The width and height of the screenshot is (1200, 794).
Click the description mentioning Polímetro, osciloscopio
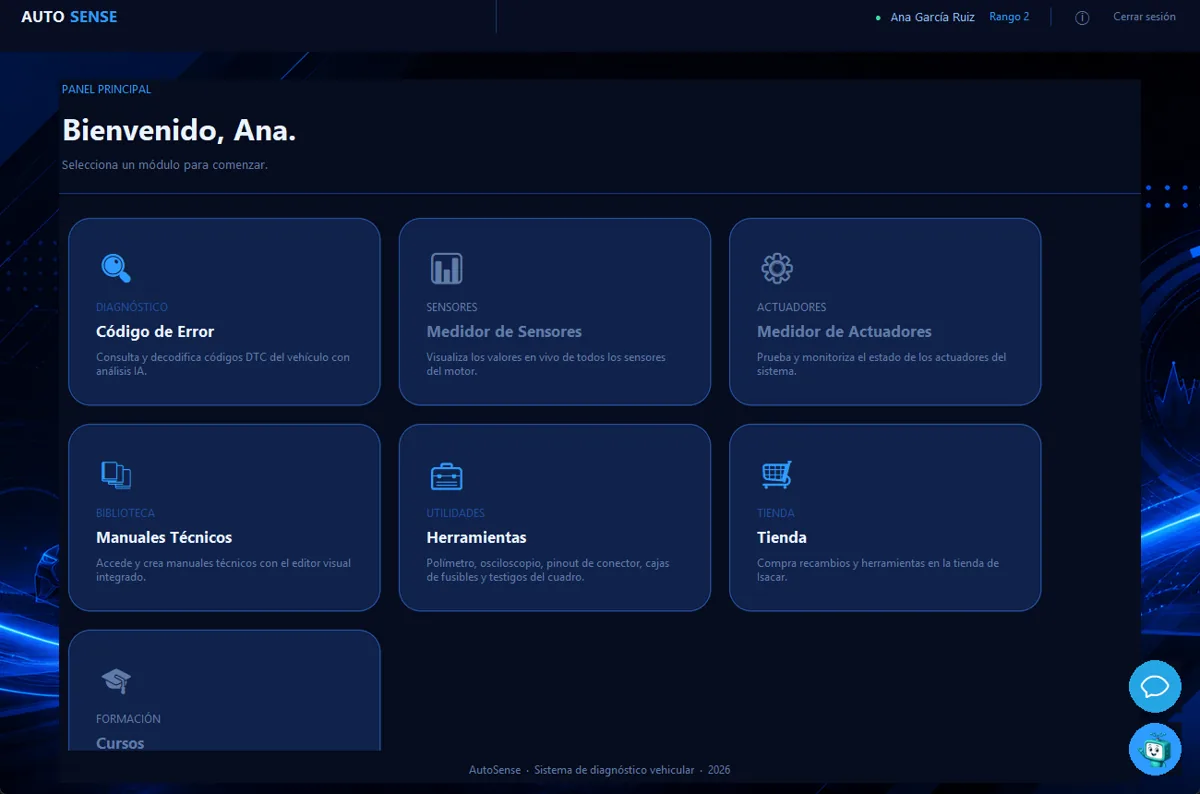(548, 570)
